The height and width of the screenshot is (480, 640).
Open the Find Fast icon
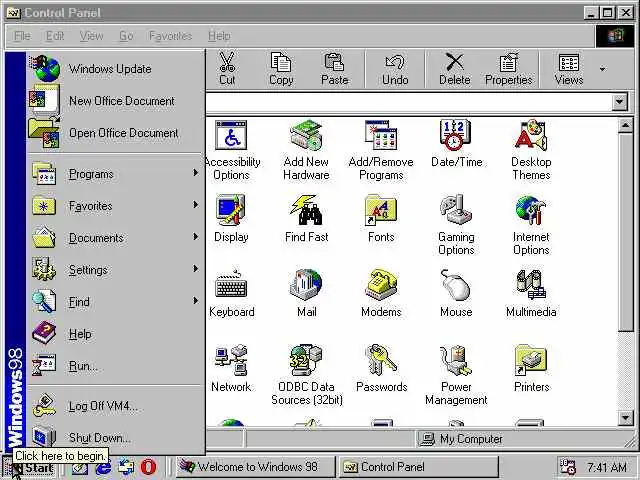pos(306,218)
